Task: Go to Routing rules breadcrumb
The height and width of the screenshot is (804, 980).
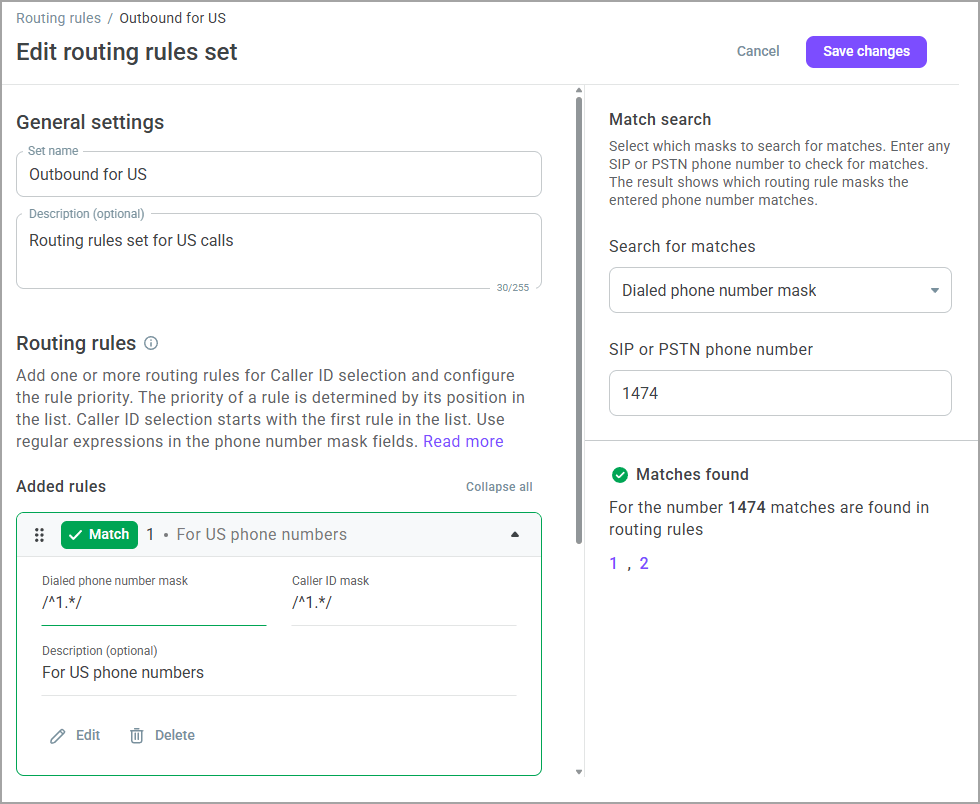Action: pos(58,18)
